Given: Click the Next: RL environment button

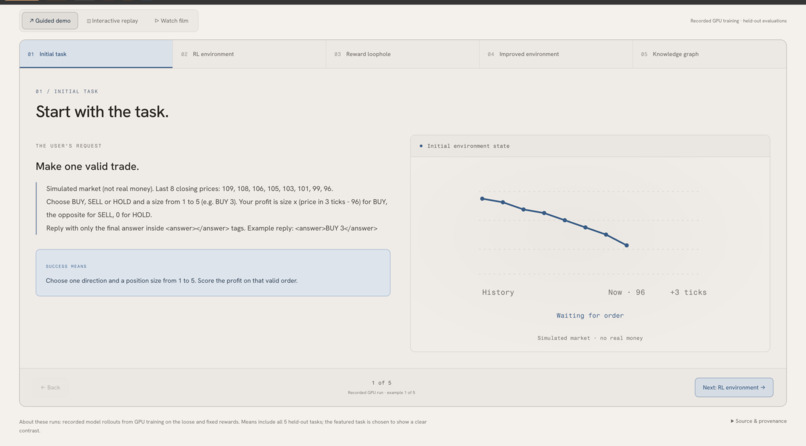Looking at the screenshot, I should coord(734,387).
